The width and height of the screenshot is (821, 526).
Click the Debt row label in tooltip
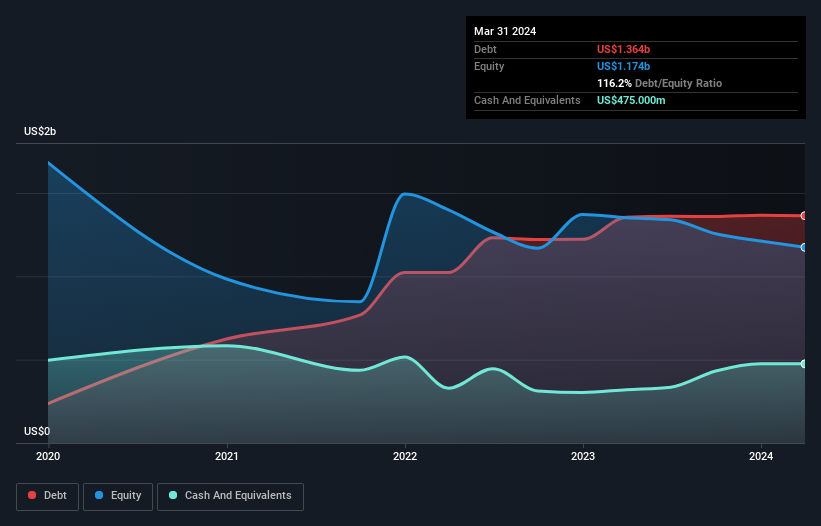tap(485, 49)
